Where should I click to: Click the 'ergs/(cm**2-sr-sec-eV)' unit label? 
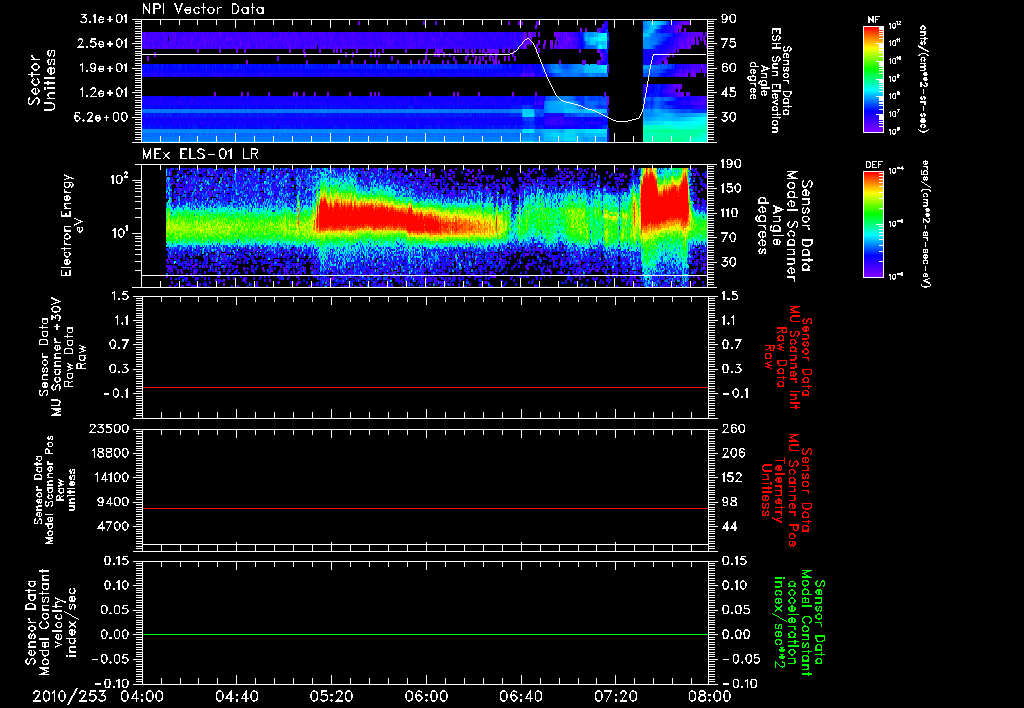(926, 223)
